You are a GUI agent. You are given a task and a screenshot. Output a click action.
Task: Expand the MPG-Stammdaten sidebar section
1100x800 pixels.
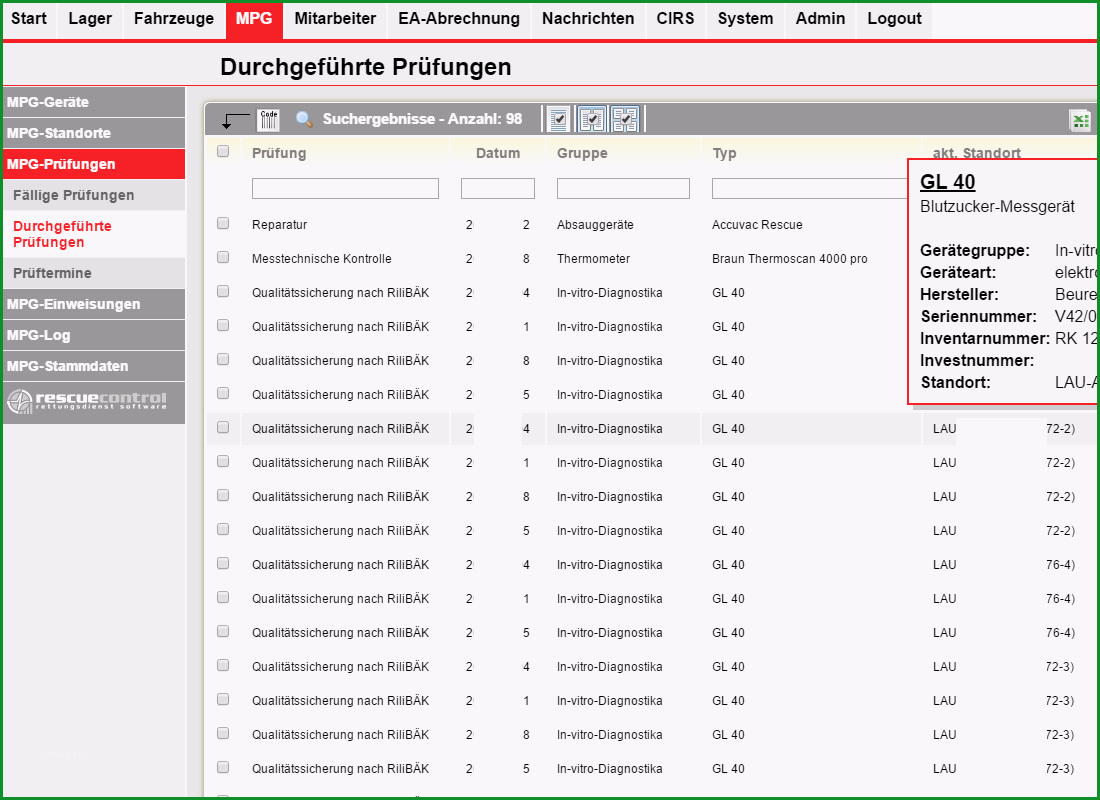[94, 366]
